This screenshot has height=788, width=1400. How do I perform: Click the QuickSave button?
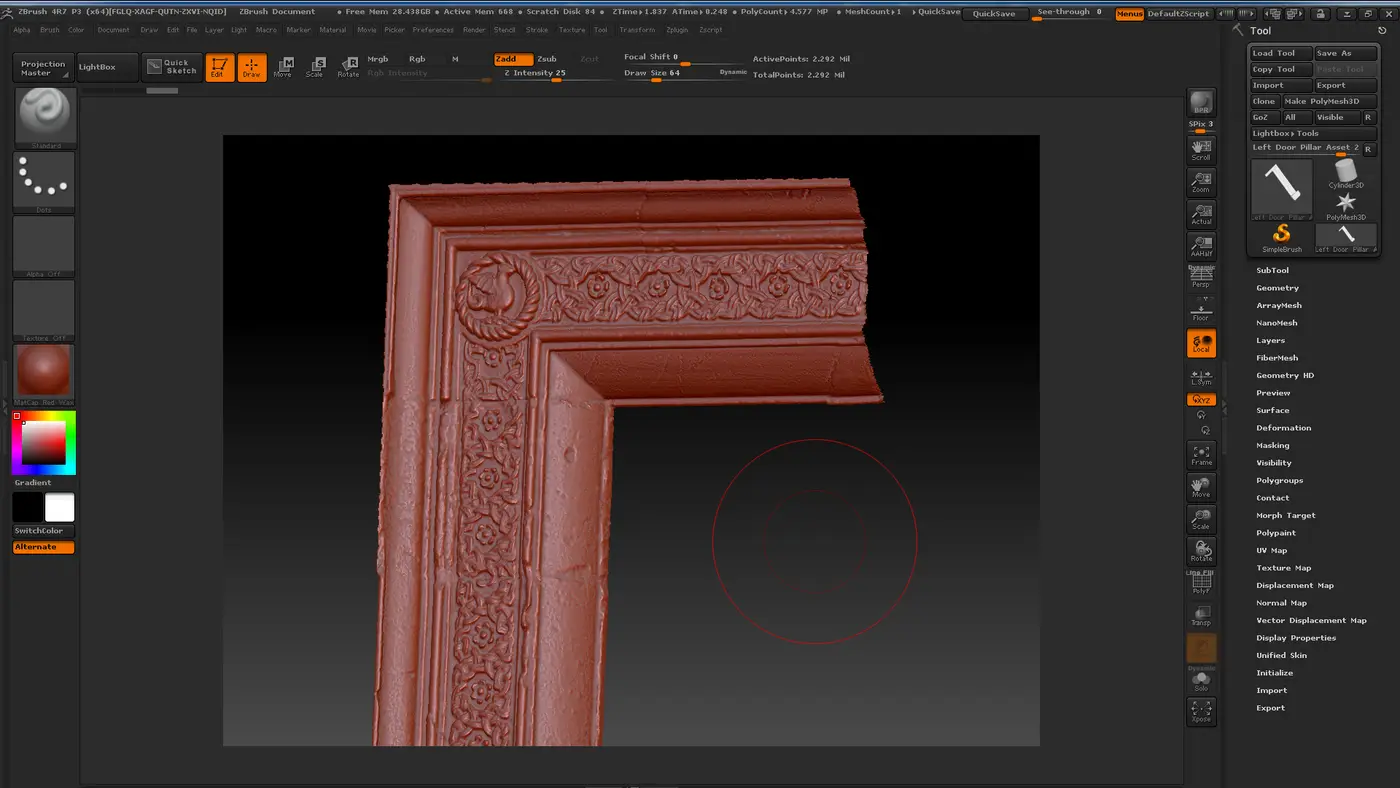point(994,14)
